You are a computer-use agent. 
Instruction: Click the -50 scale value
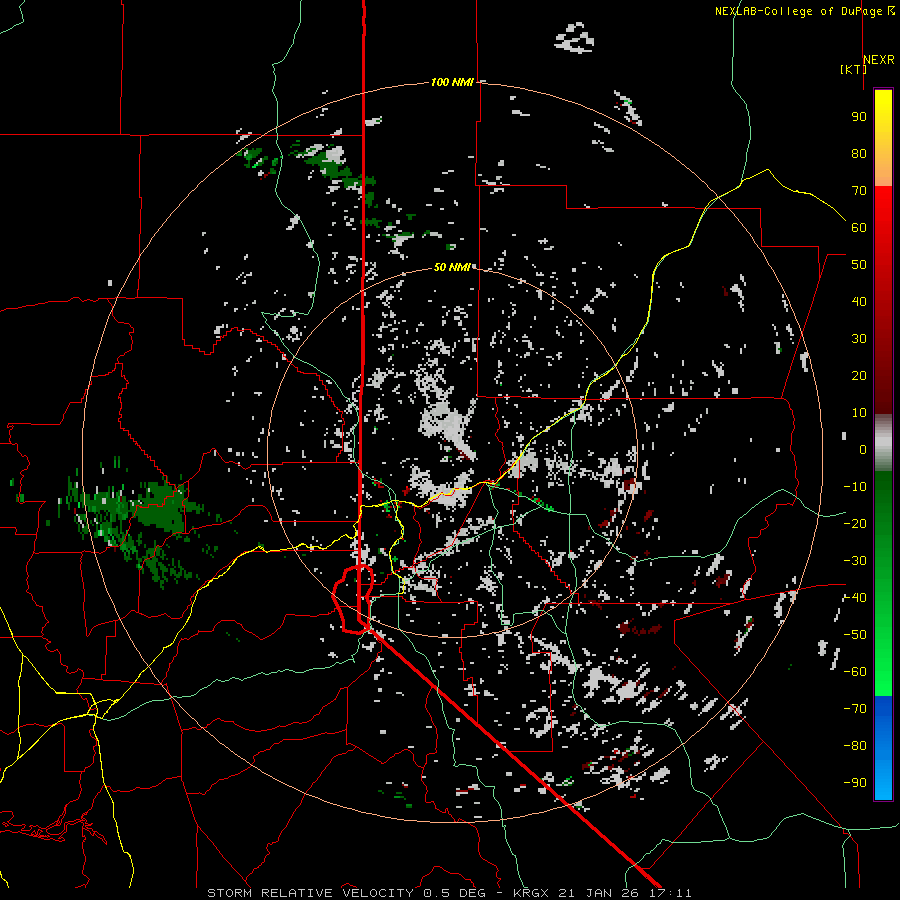click(x=855, y=635)
